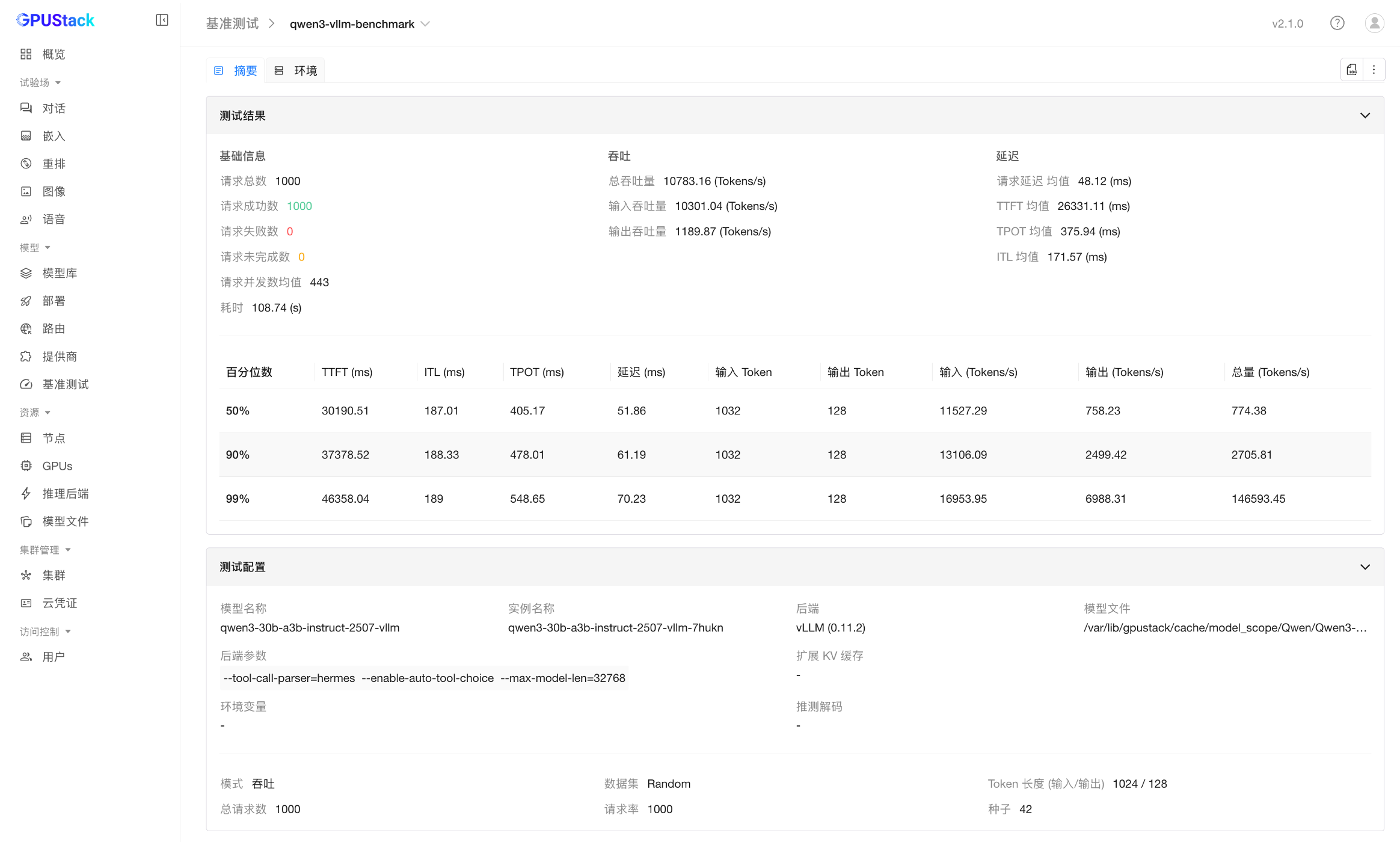Select the 摘要 tab
The width and height of the screenshot is (1400, 842).
pos(236,71)
